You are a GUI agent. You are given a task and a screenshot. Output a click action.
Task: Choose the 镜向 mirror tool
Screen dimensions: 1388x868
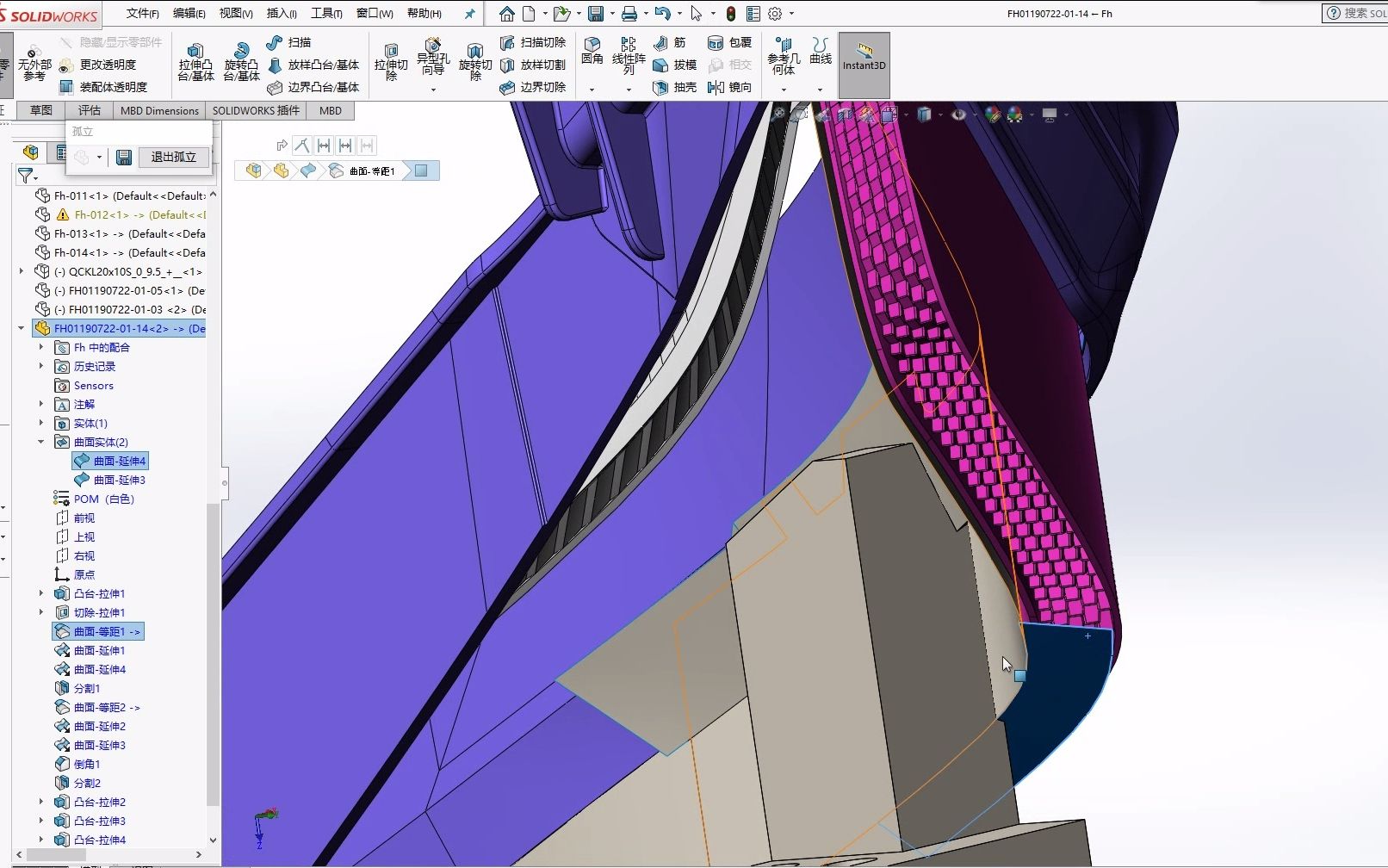coord(730,87)
